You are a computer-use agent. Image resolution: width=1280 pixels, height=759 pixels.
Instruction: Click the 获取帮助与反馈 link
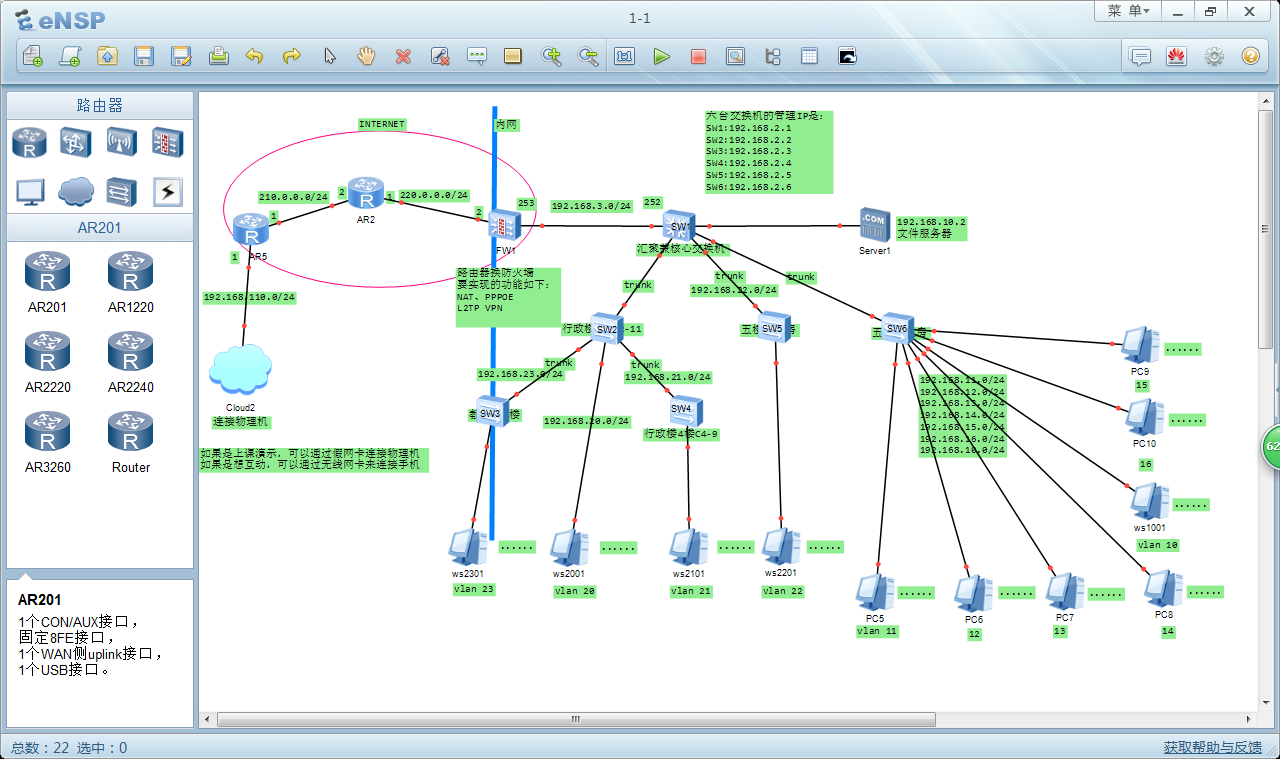[x=1212, y=747]
